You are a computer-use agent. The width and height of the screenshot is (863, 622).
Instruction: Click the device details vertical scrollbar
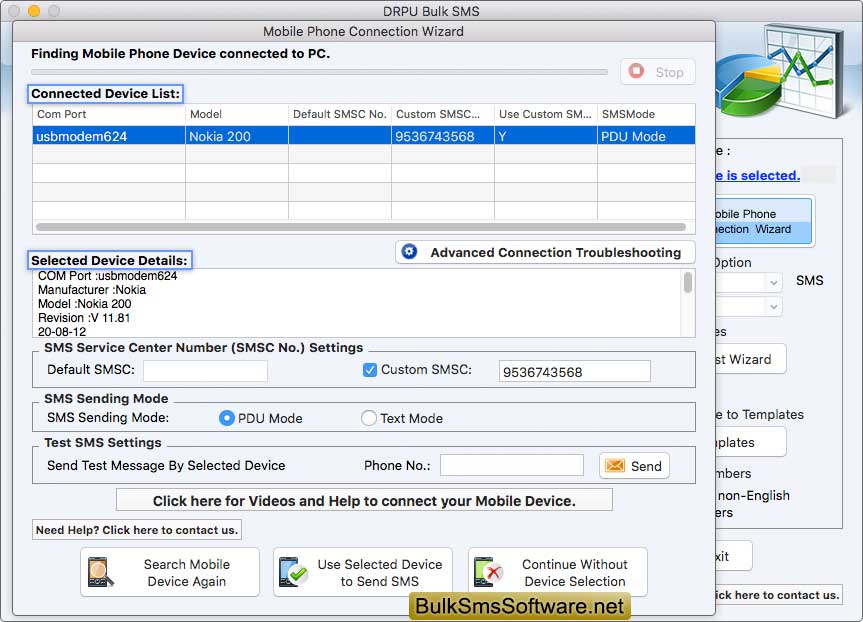click(688, 283)
